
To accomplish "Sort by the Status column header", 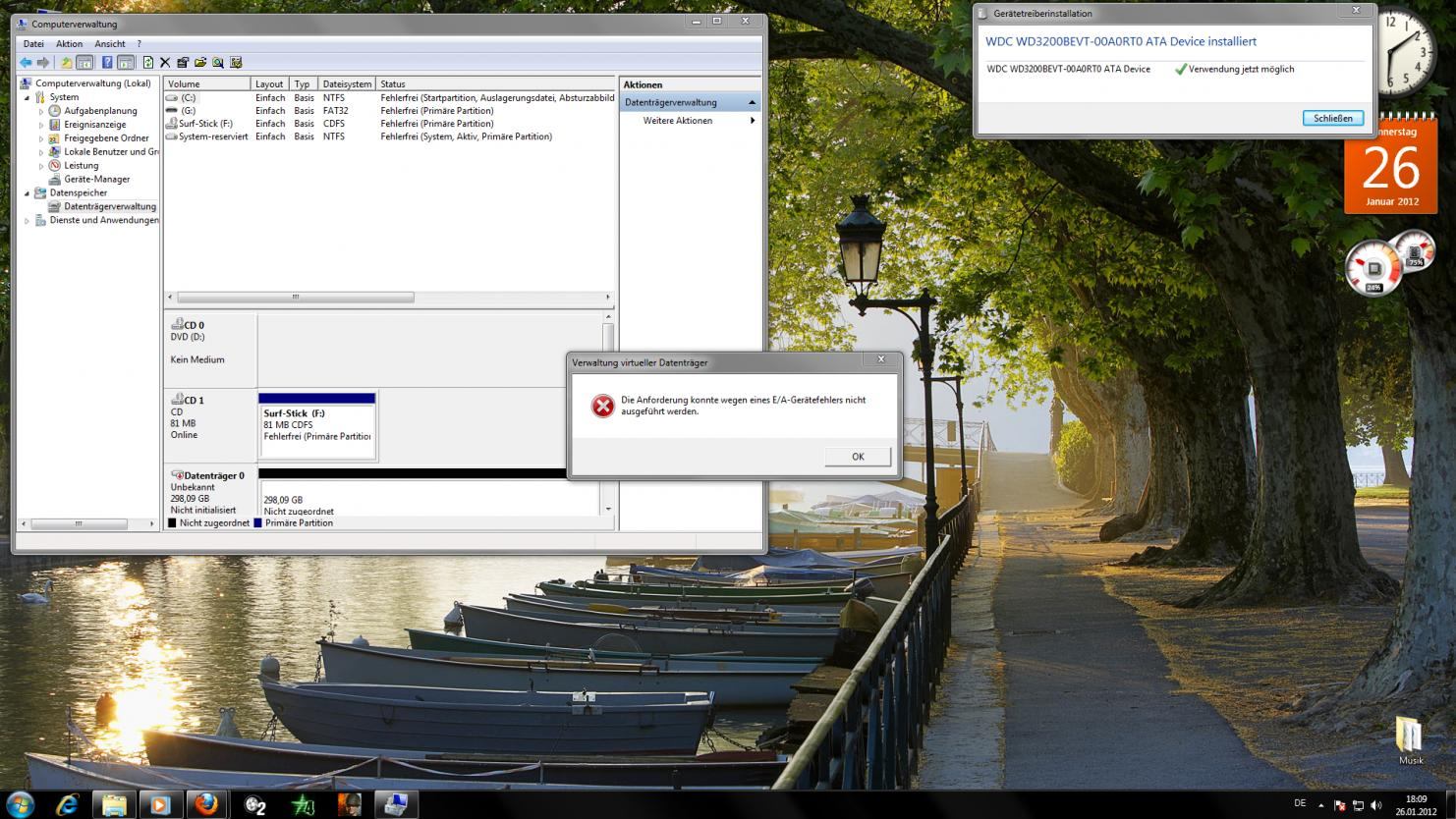I will click(495, 83).
